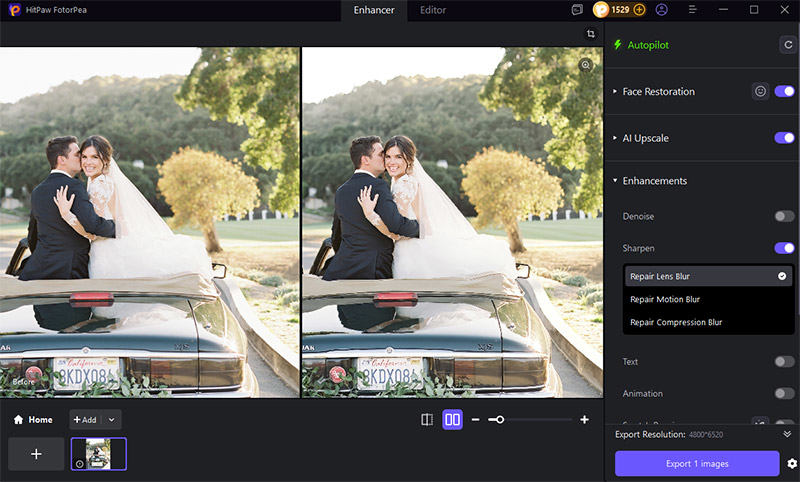
Task: Click the 1529 gold coin icon
Action: 601,10
